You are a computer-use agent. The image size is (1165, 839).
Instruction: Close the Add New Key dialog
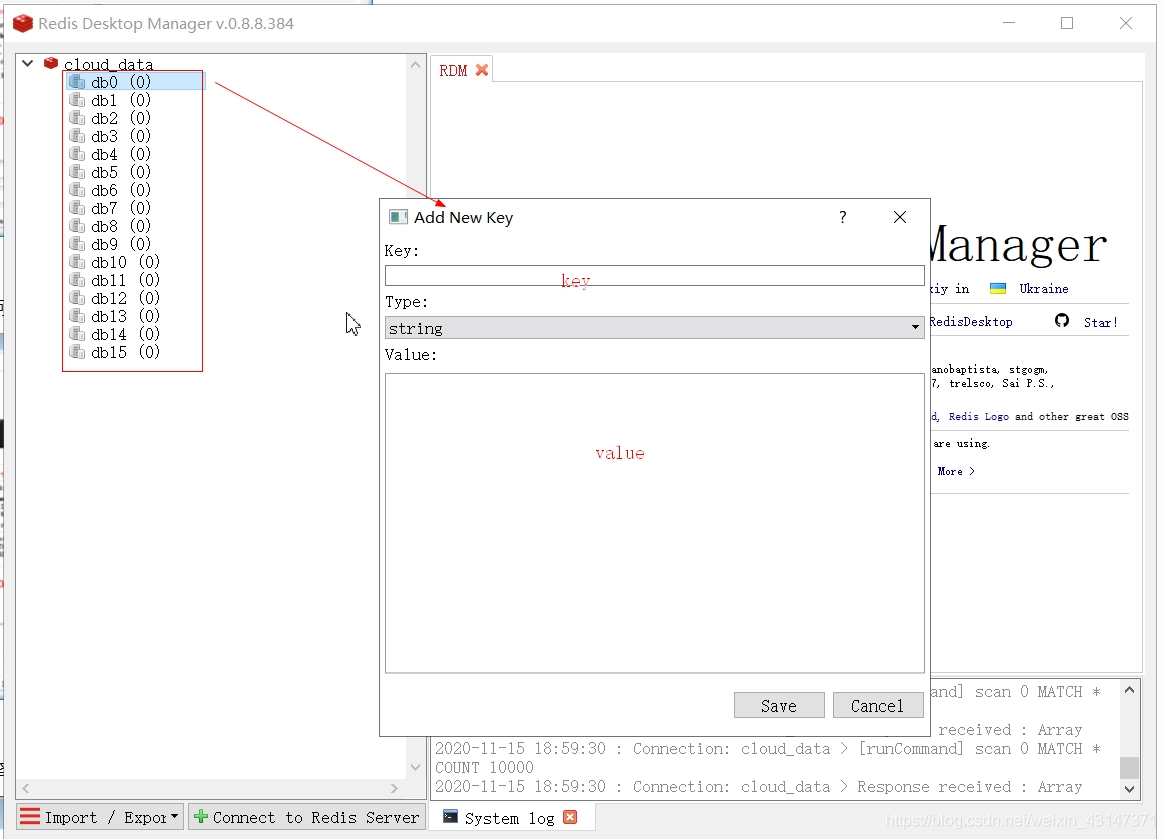coord(900,217)
